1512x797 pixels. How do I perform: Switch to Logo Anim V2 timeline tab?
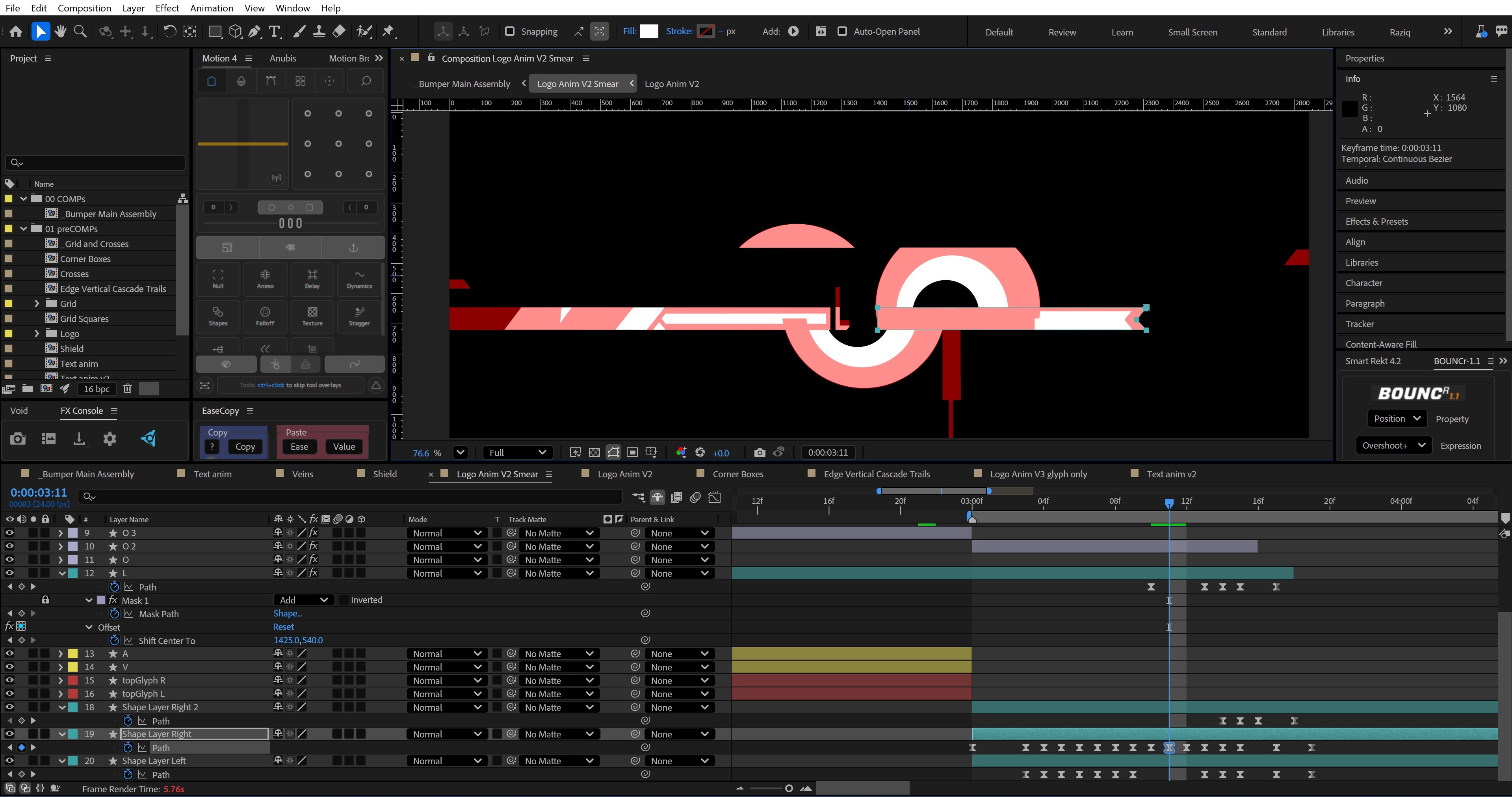[x=624, y=474]
